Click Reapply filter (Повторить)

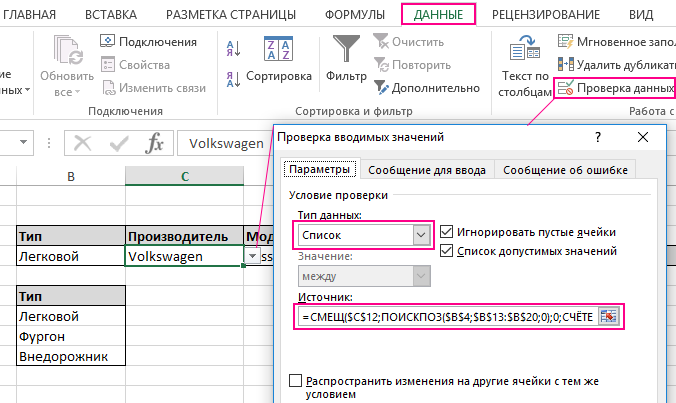(412, 65)
